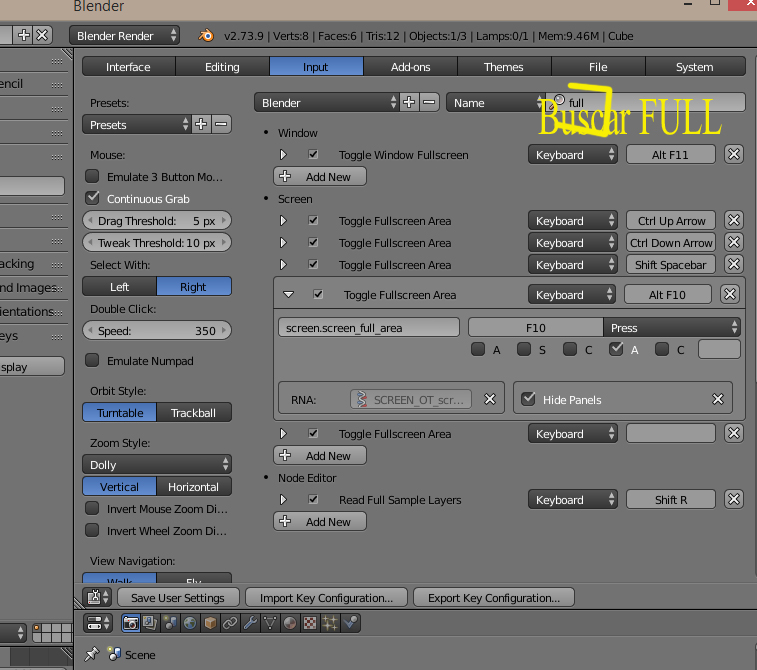This screenshot has width=757, height=670.
Task: Switch to the Add-ons tab
Action: click(x=410, y=67)
